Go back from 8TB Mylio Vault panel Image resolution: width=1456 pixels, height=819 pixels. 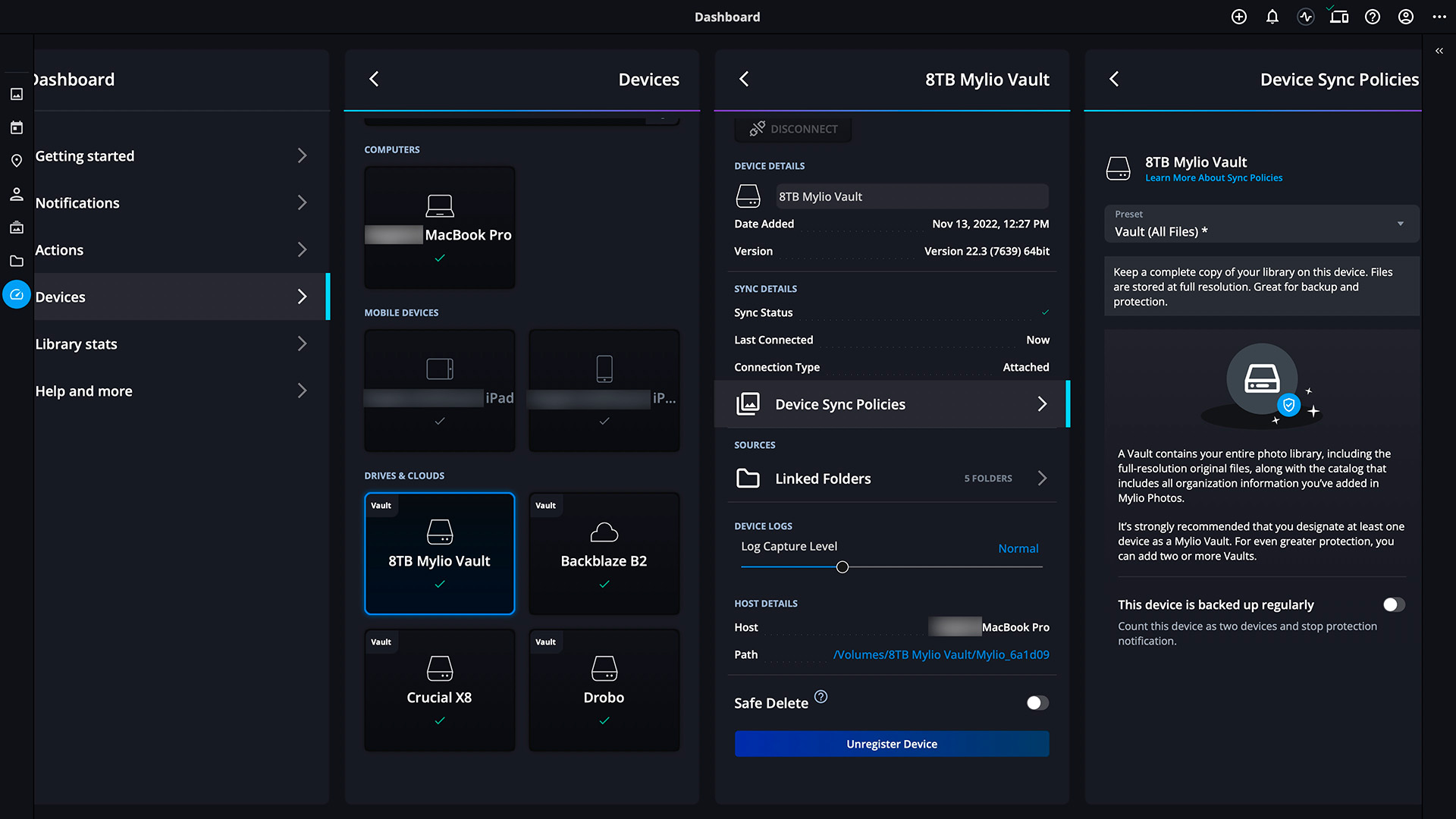coord(744,79)
